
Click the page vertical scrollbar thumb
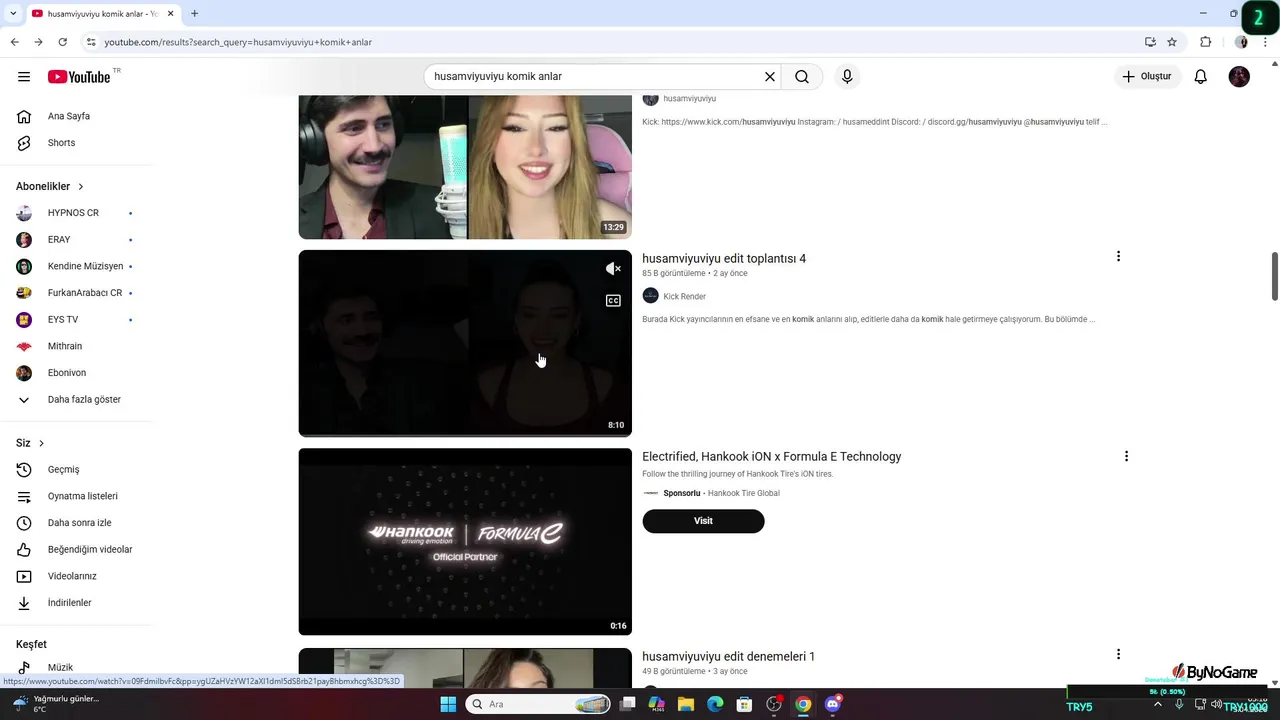pos(1275,276)
